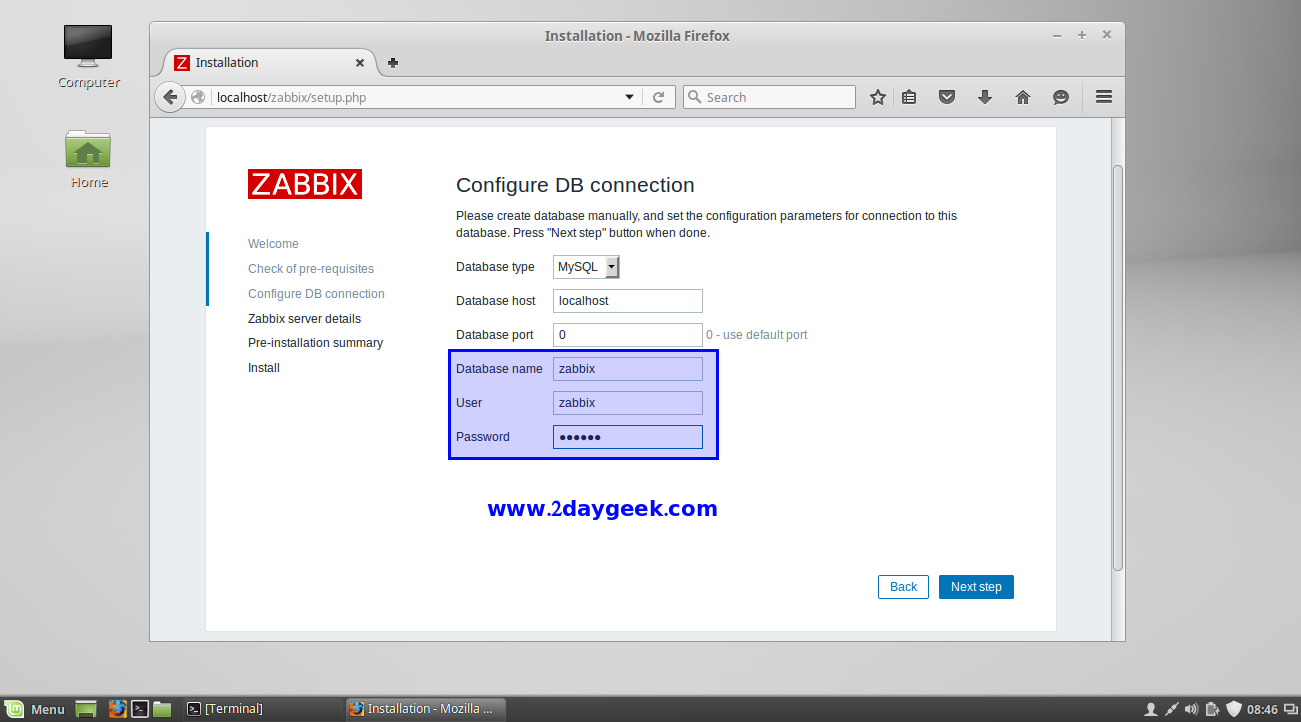Viewport: 1301px width, 722px height.
Task: Click the Hello chat smiley icon
Action: 1061,97
